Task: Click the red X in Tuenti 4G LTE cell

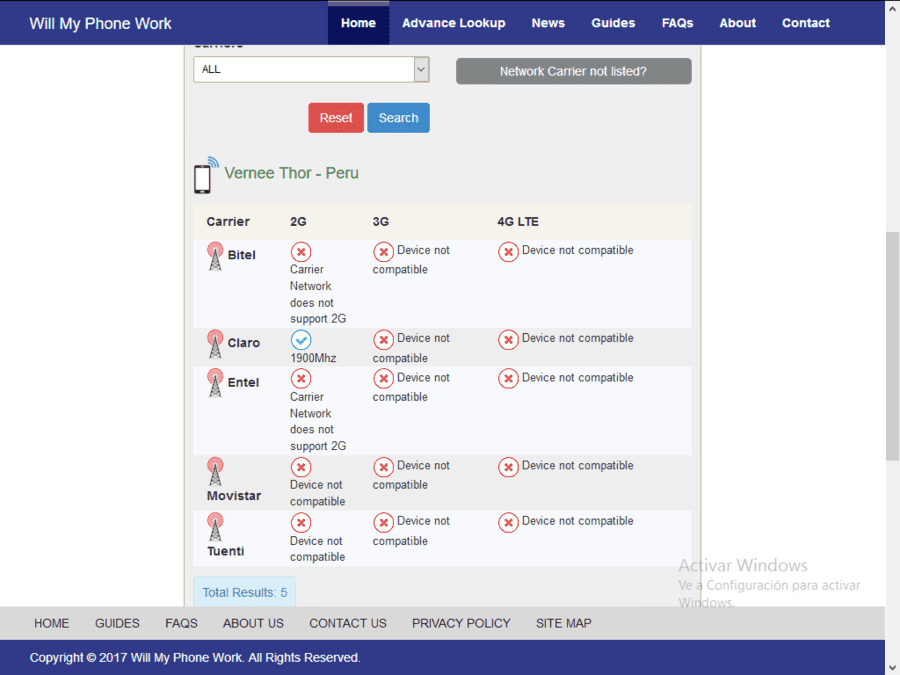Action: pos(508,523)
